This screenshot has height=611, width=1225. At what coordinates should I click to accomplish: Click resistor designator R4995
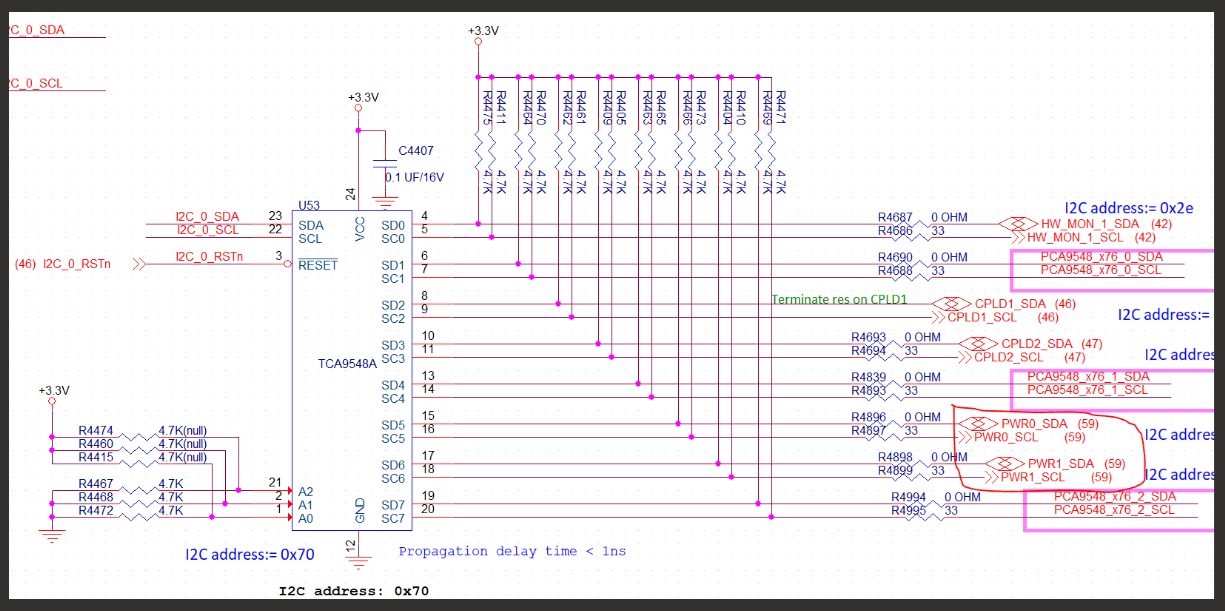coord(910,511)
